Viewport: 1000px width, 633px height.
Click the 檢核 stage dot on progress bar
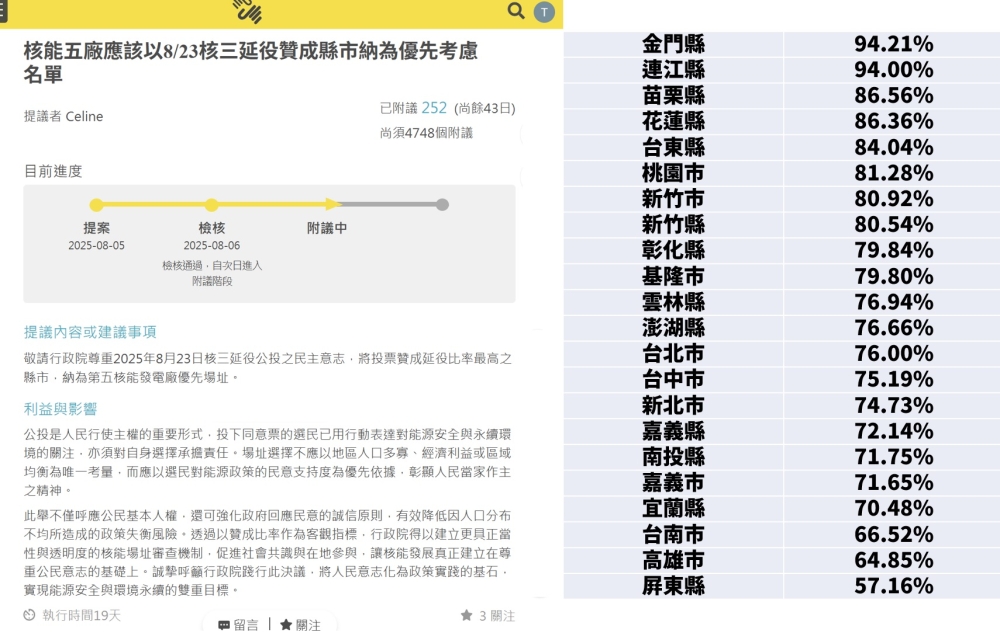(211, 205)
